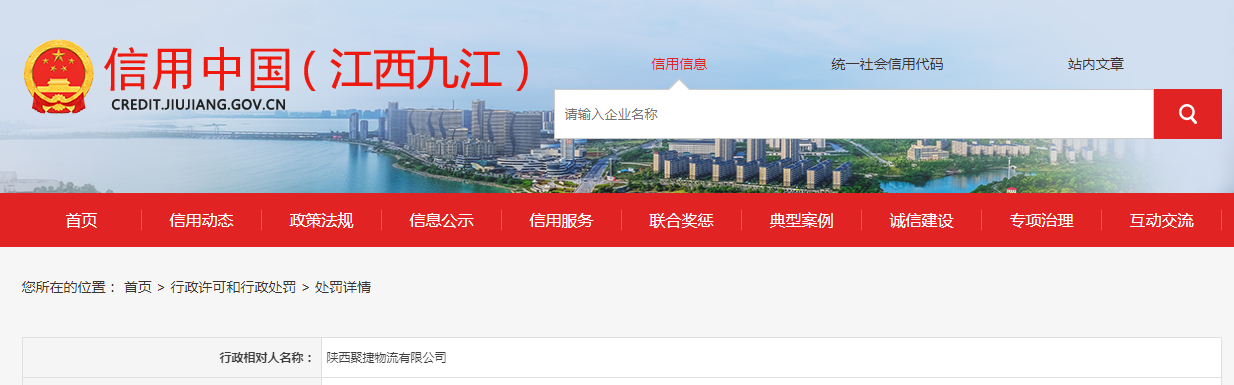Open the 联合奖惩 navigation item
1234x385 pixels.
click(681, 221)
